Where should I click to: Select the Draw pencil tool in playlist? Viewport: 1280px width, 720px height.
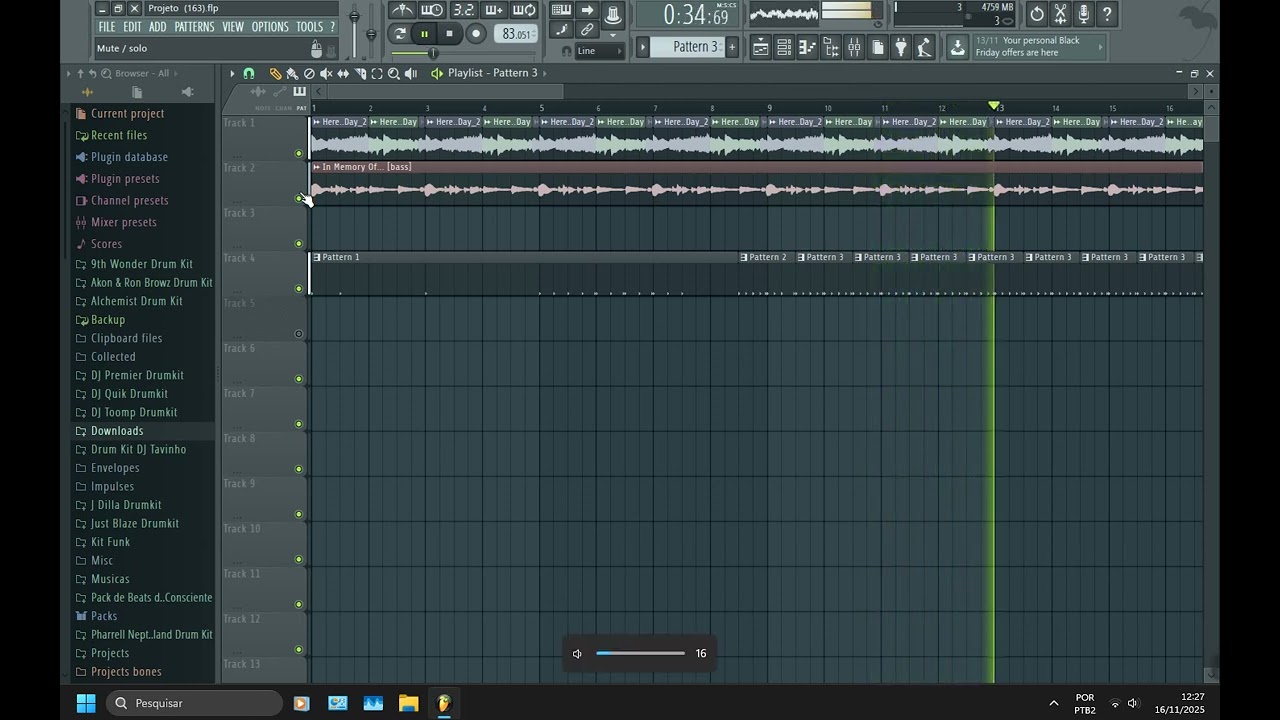click(275, 73)
